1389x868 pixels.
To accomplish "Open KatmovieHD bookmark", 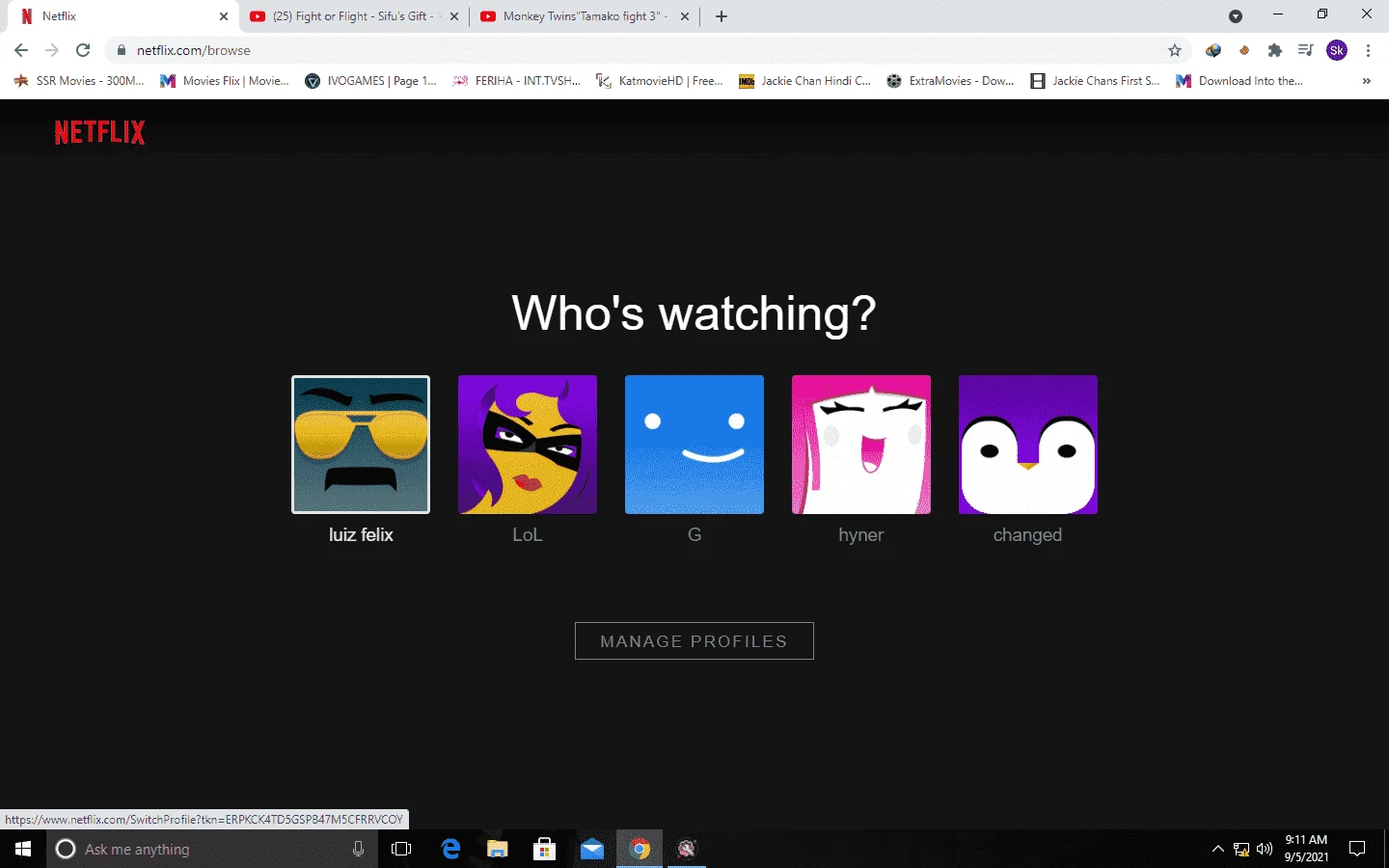I will (660, 81).
